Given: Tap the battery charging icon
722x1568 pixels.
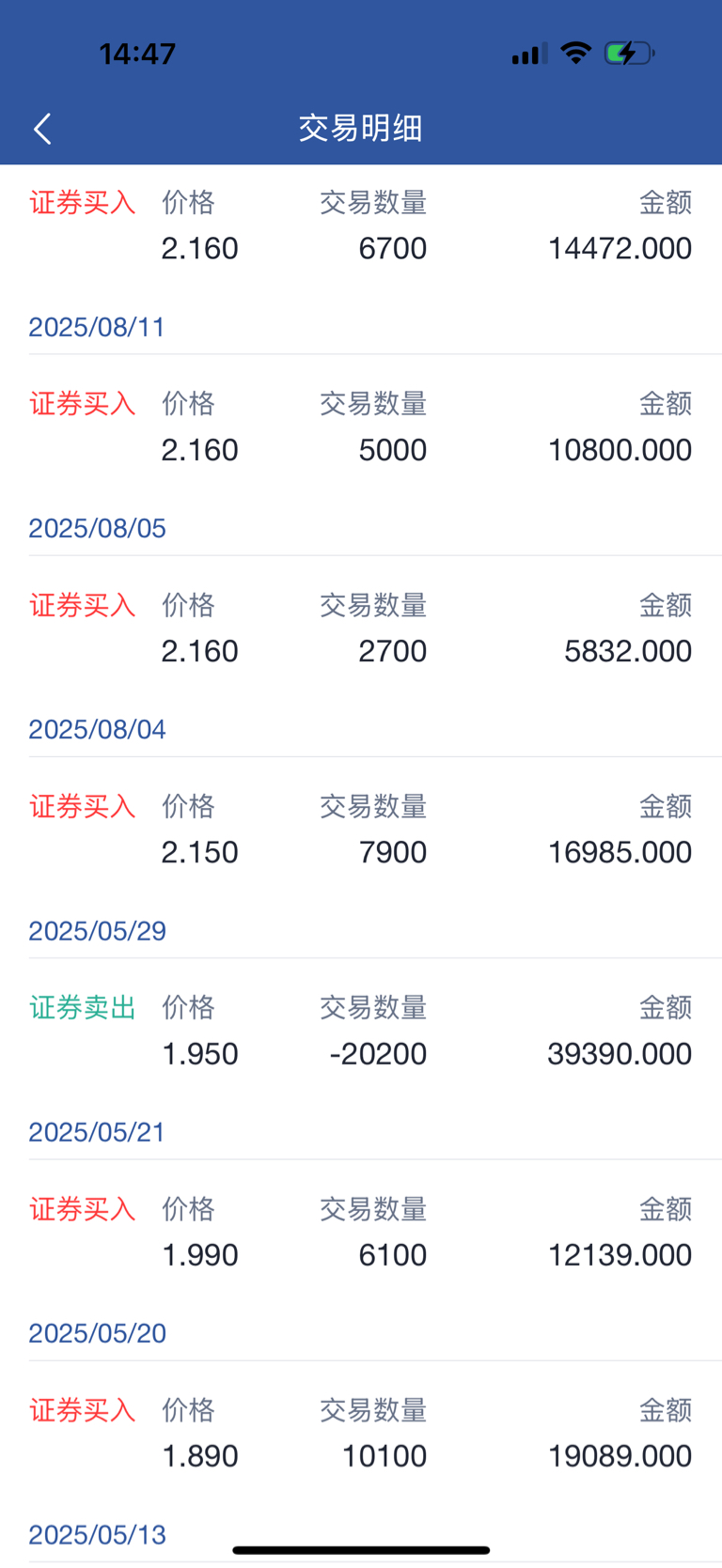Looking at the screenshot, I should pyautogui.click(x=629, y=54).
